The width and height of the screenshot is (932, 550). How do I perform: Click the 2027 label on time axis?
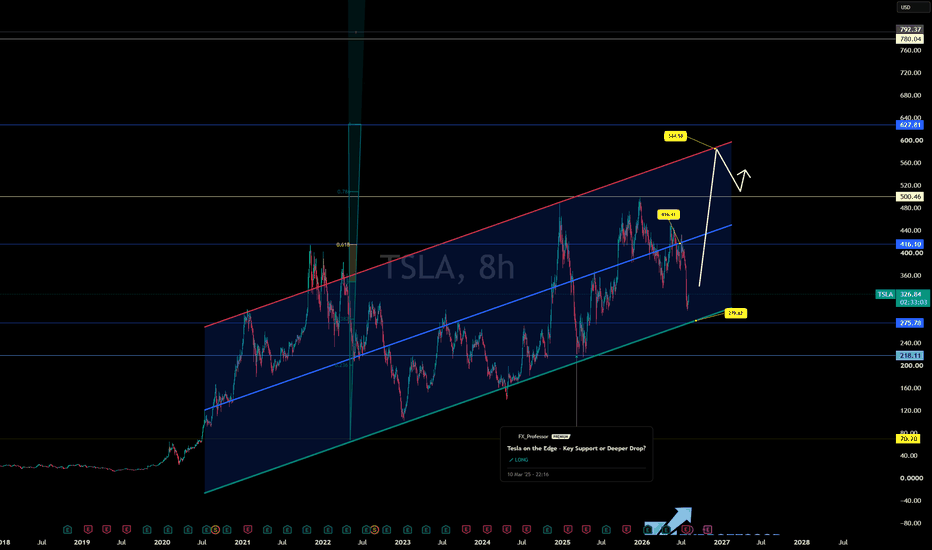tap(722, 542)
